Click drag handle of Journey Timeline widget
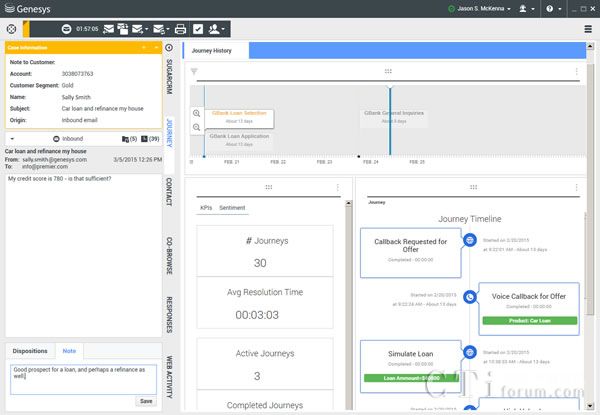The height and width of the screenshot is (415, 600). [473, 187]
